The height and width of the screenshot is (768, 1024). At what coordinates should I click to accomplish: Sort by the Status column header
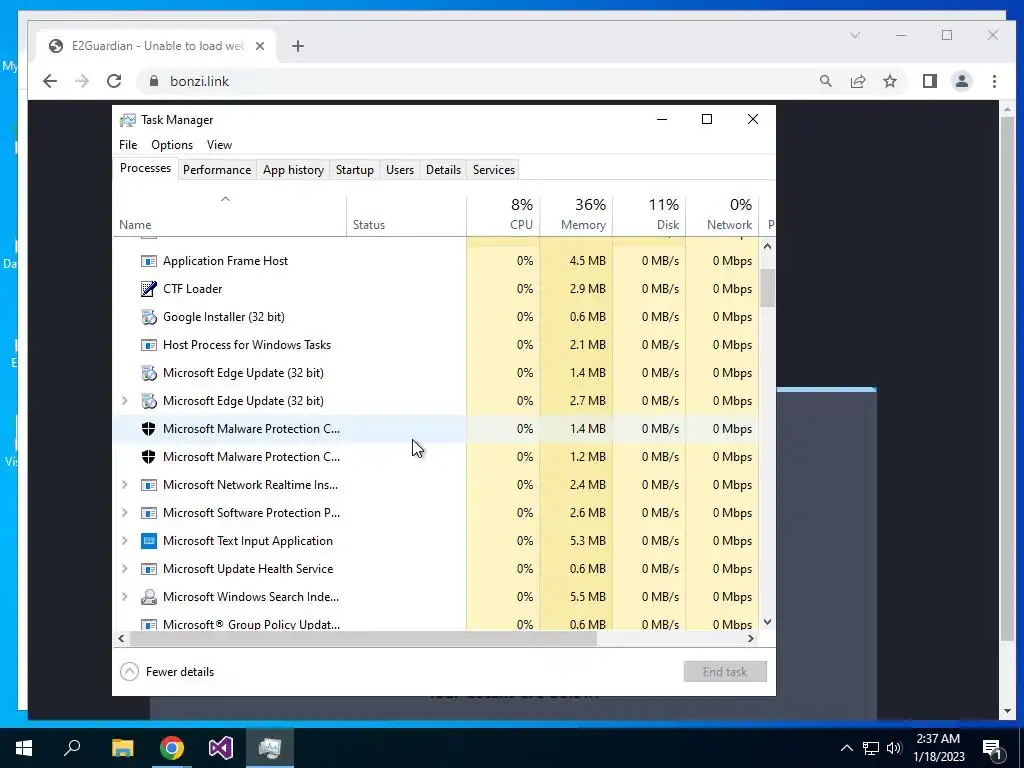click(406, 216)
